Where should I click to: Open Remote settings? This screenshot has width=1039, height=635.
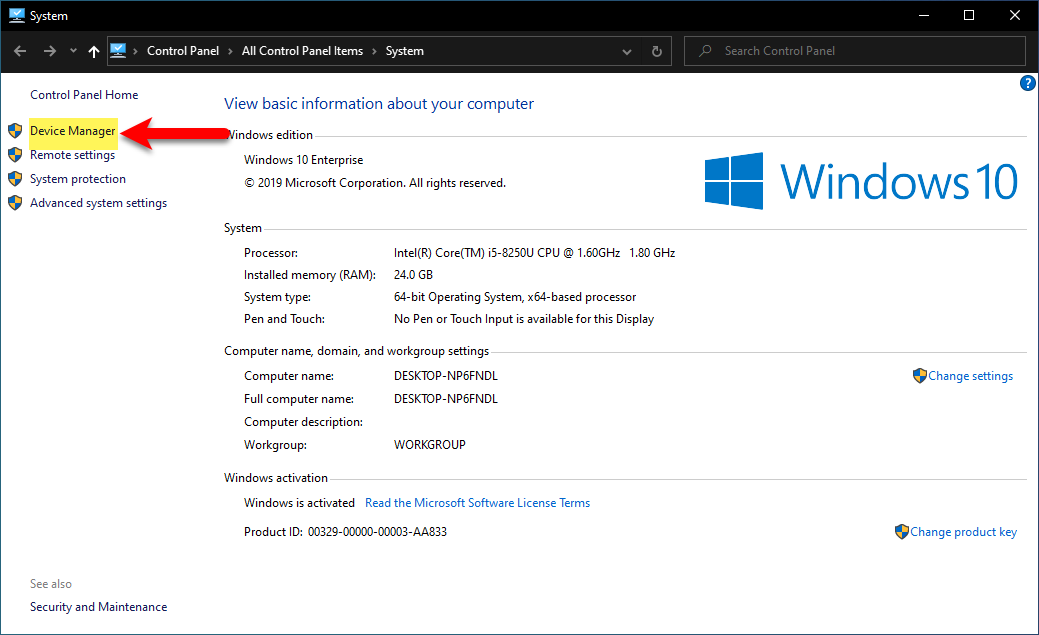click(x=72, y=155)
